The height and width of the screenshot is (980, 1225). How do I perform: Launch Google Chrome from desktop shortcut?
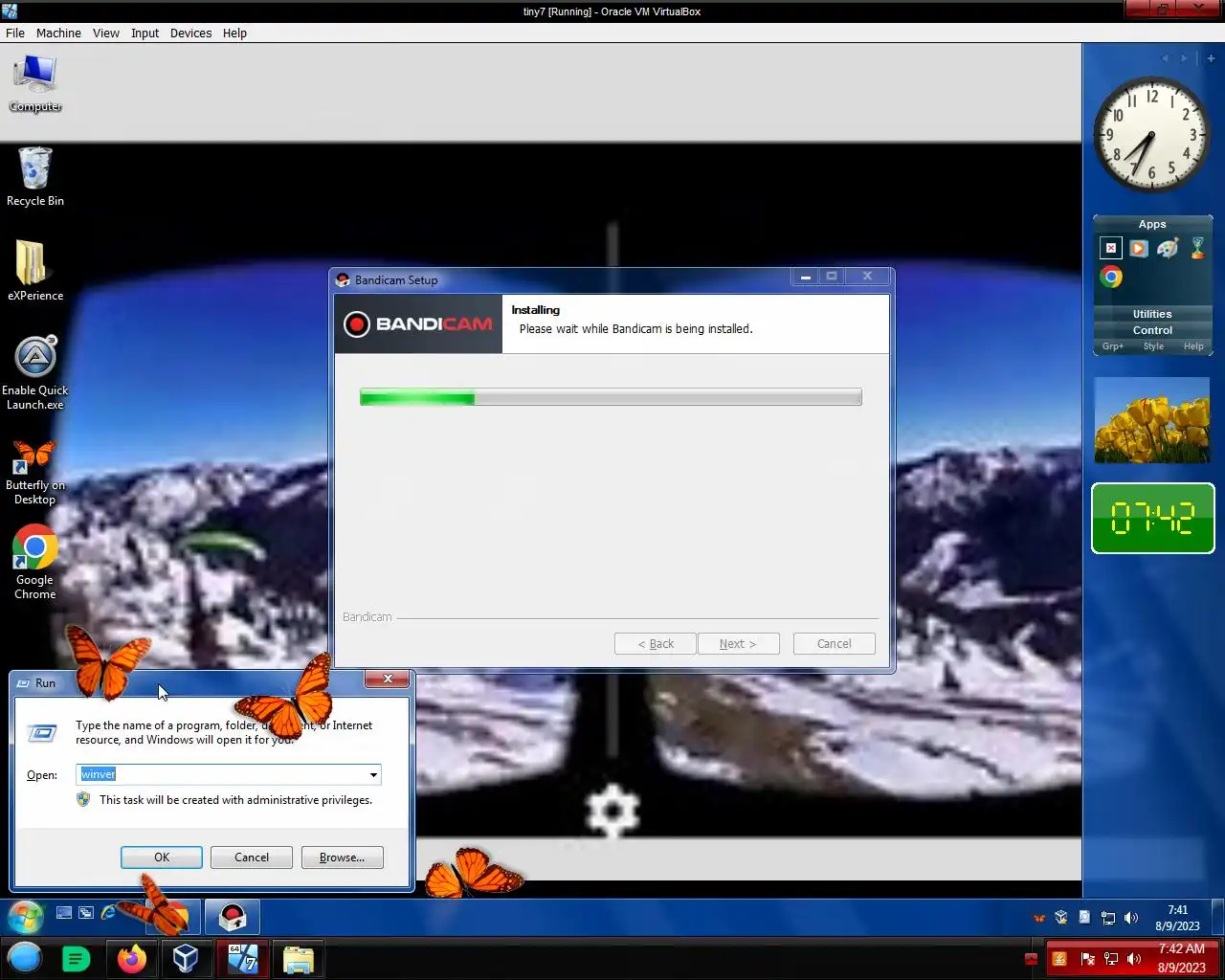point(35,563)
